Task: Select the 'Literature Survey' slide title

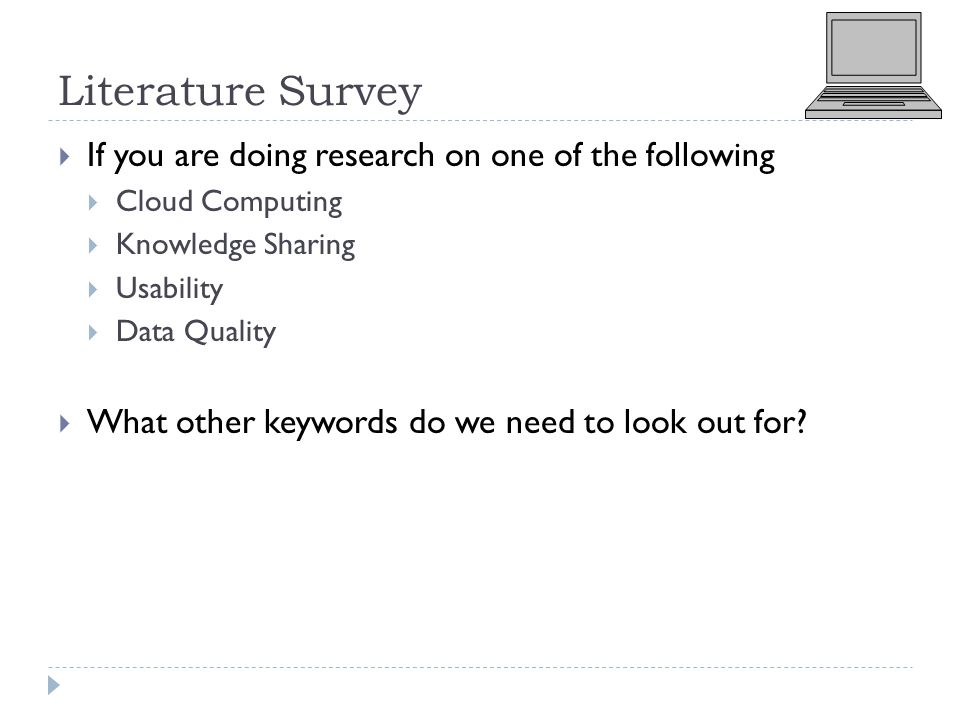Action: [240, 92]
